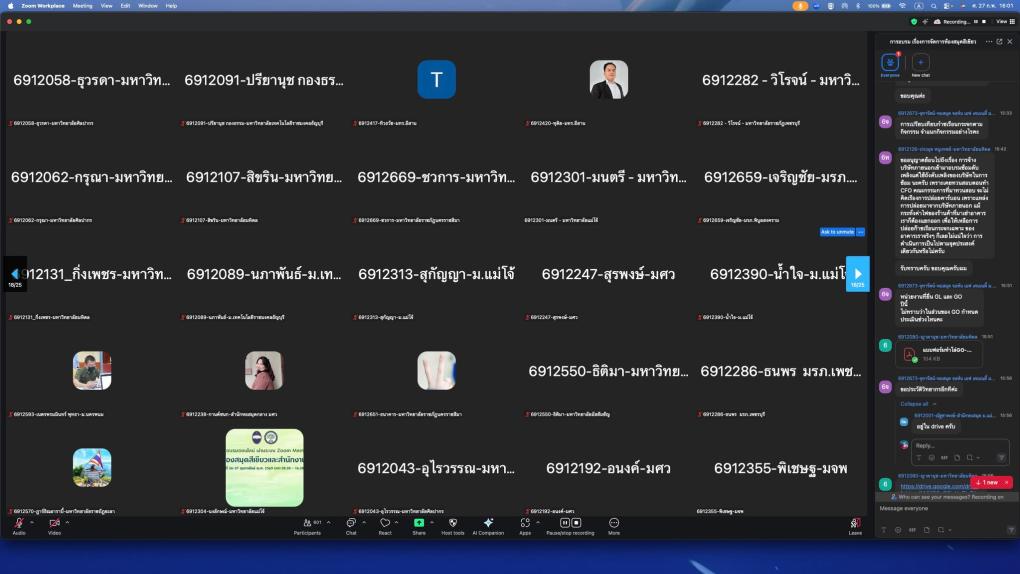Mute audio with the microphone icon

click(19, 523)
